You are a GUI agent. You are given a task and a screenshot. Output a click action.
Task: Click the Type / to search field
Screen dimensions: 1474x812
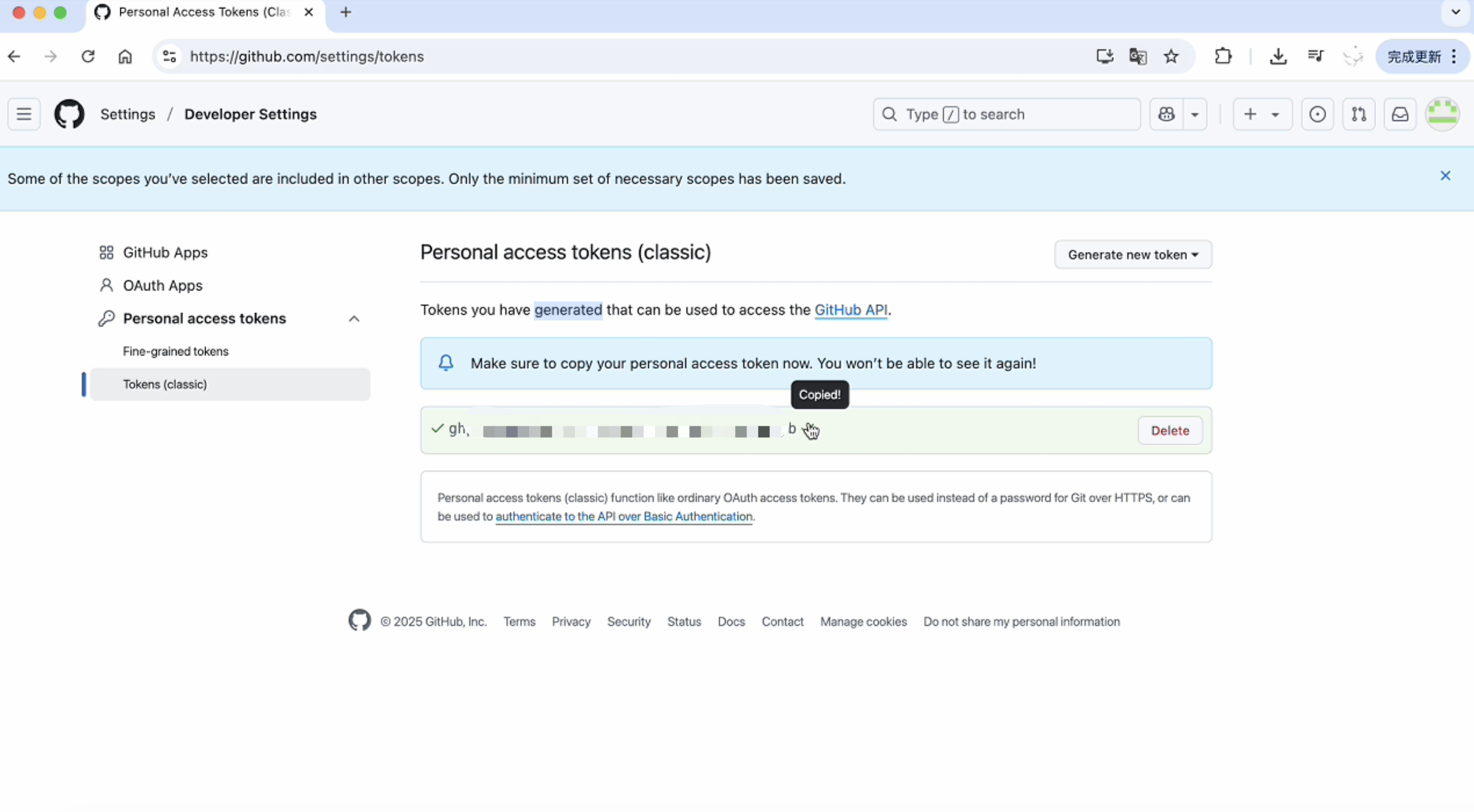pos(1007,114)
